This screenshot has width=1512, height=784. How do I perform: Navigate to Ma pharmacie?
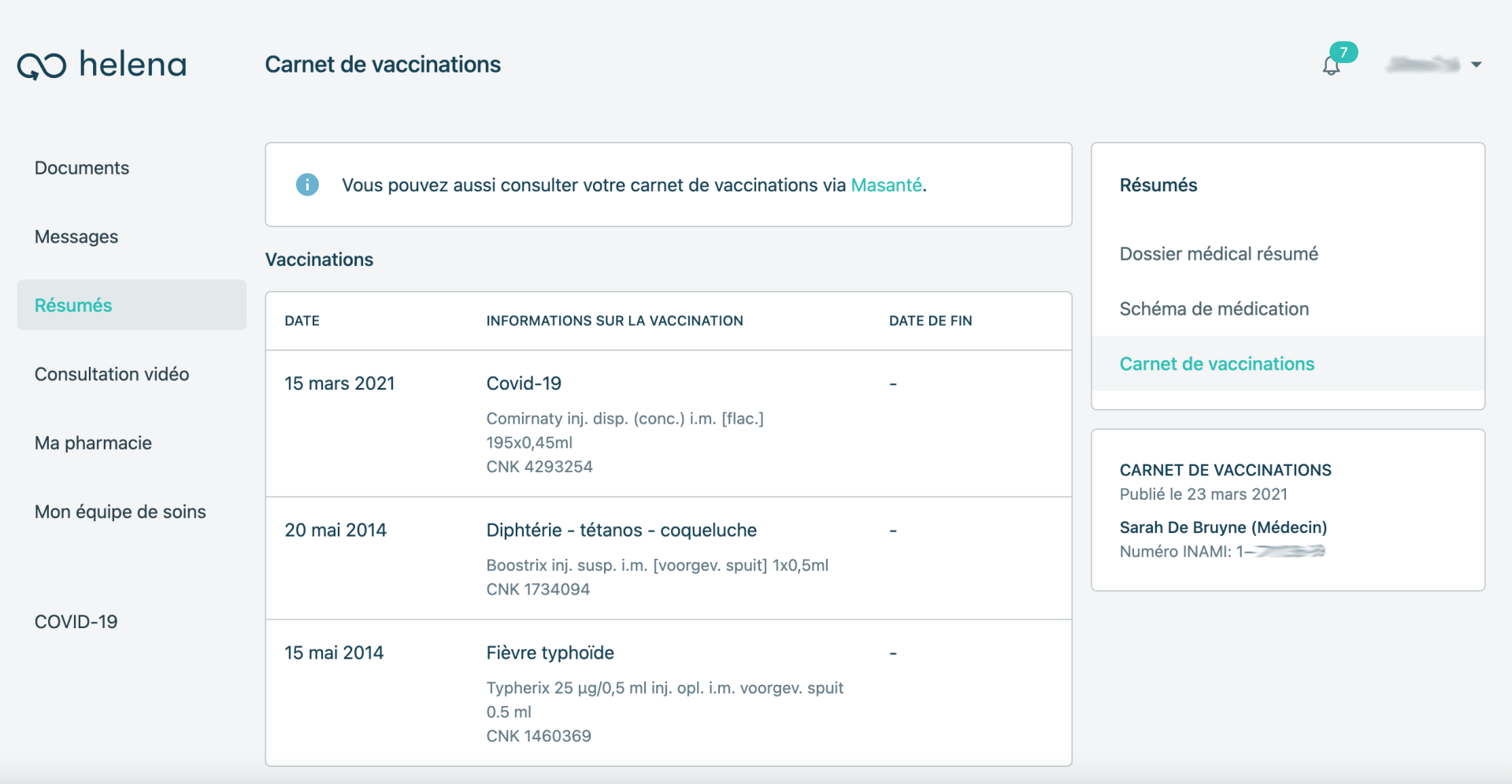(x=93, y=442)
